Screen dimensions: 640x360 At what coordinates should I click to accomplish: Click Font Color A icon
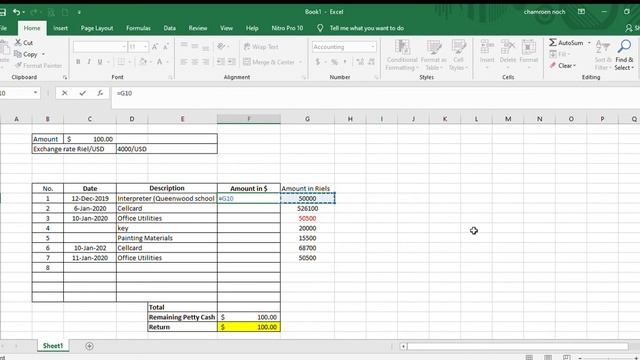coord(160,62)
